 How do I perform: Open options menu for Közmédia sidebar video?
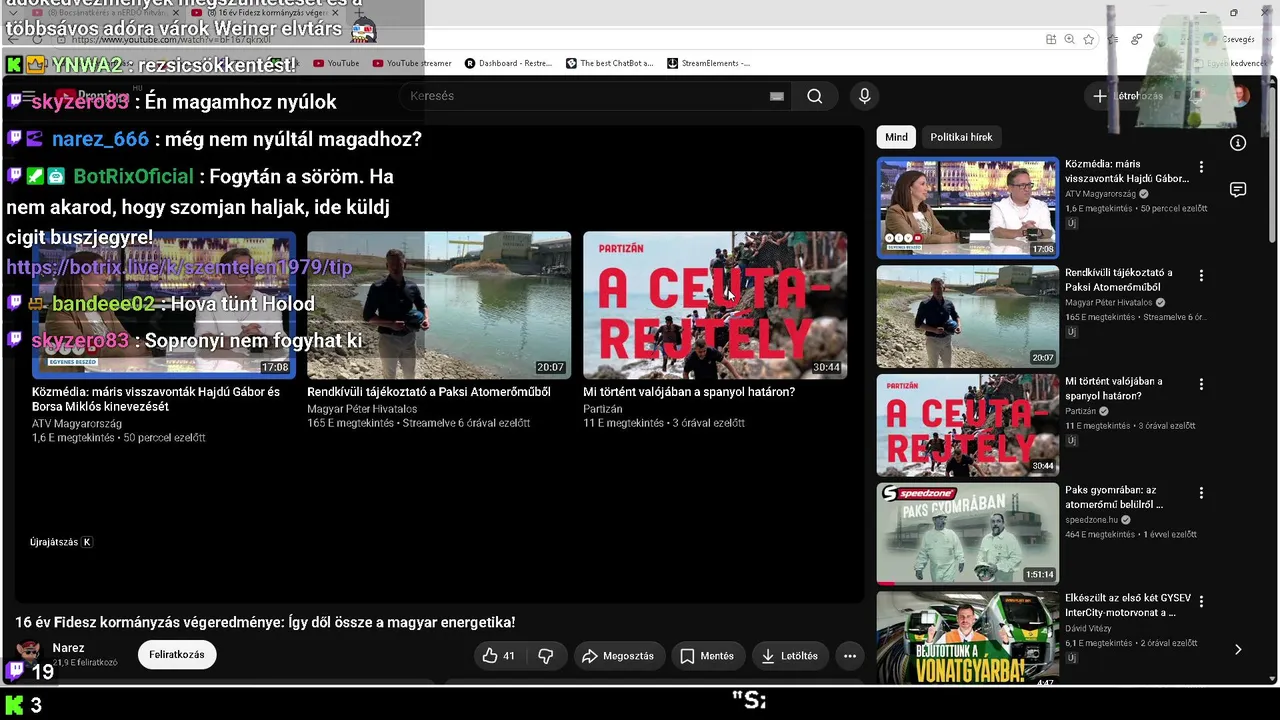coord(1201,167)
